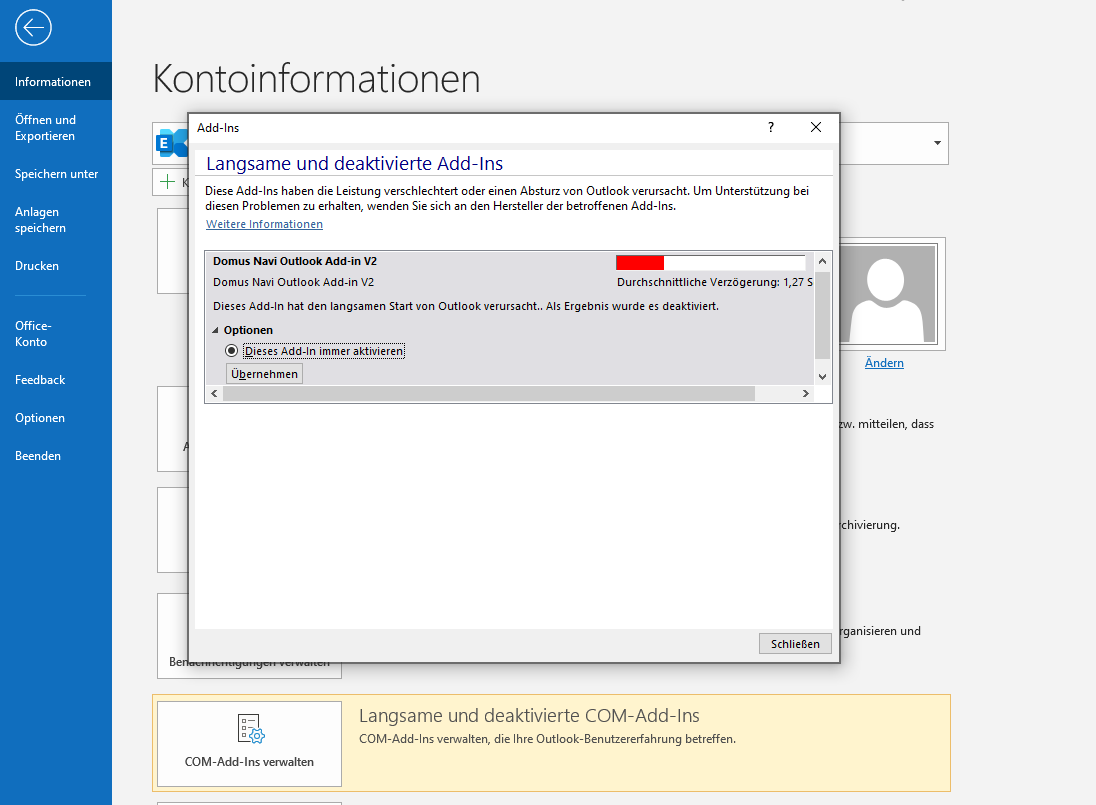The height and width of the screenshot is (805, 1096).
Task: Click the add-in deactivation message text
Action: 466,306
